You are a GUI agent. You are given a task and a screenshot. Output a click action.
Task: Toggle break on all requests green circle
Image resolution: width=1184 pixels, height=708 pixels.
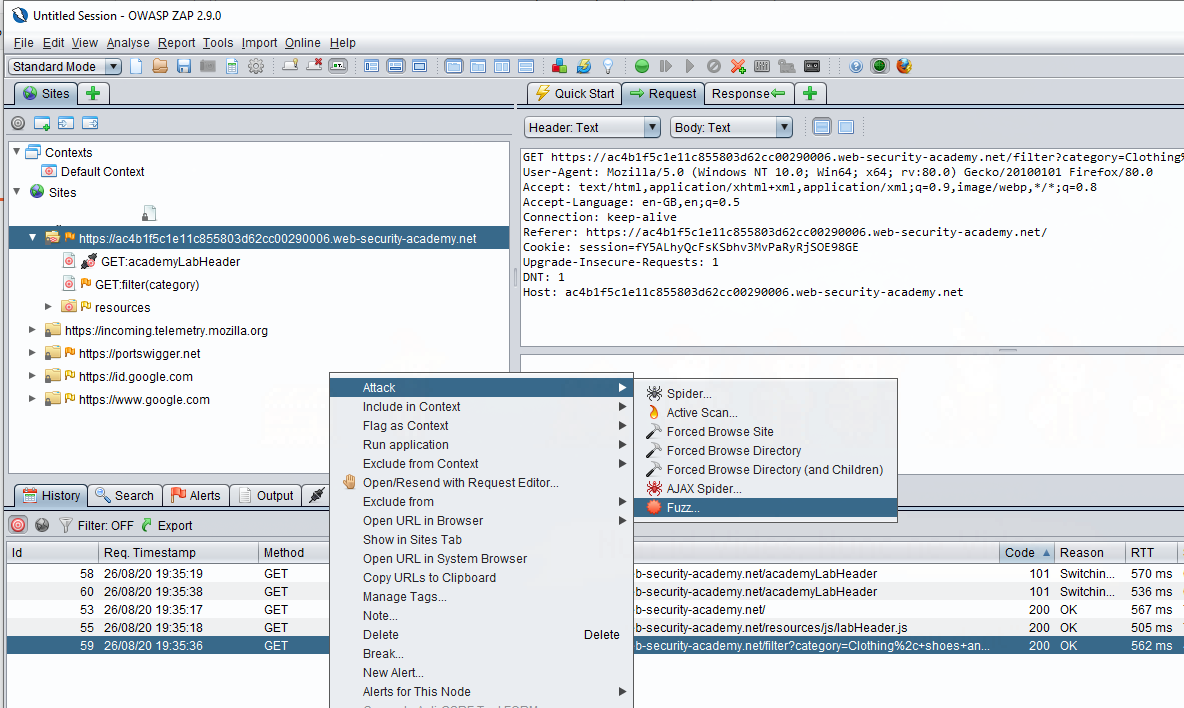tap(641, 66)
